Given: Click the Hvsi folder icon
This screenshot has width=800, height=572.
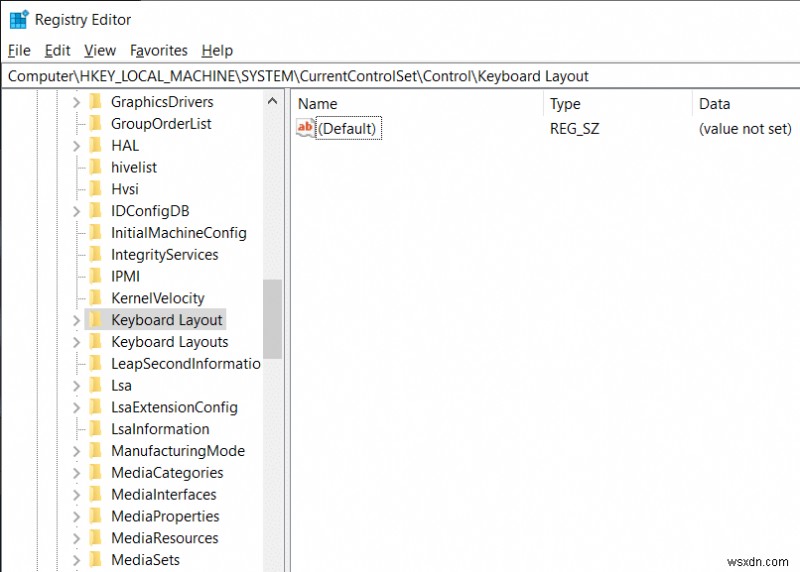Looking at the screenshot, I should tap(95, 189).
